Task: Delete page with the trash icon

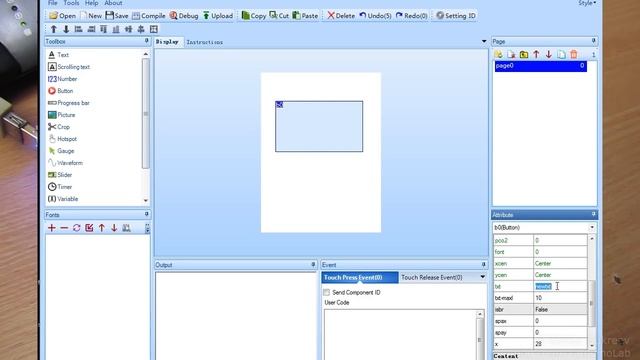Action: [x=574, y=54]
